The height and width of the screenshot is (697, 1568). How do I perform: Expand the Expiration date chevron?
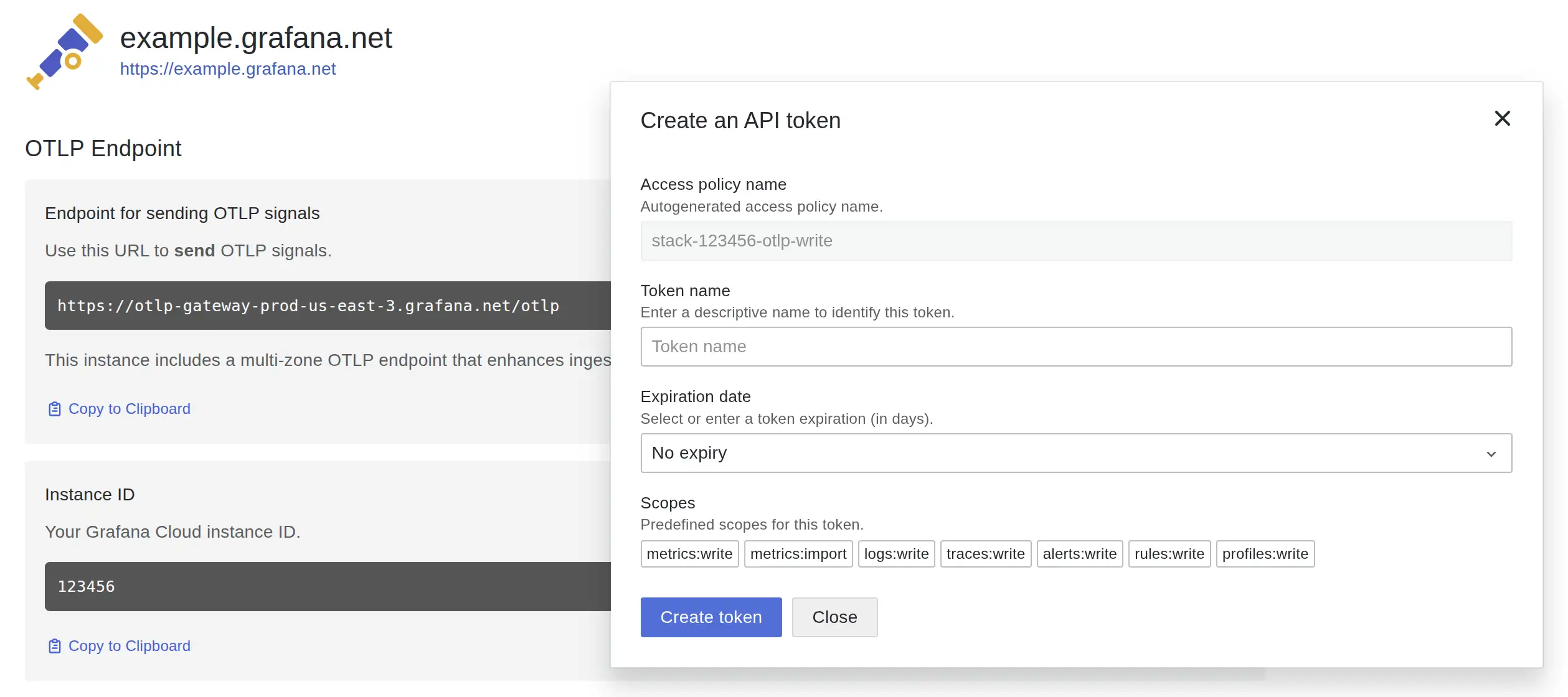coord(1491,454)
